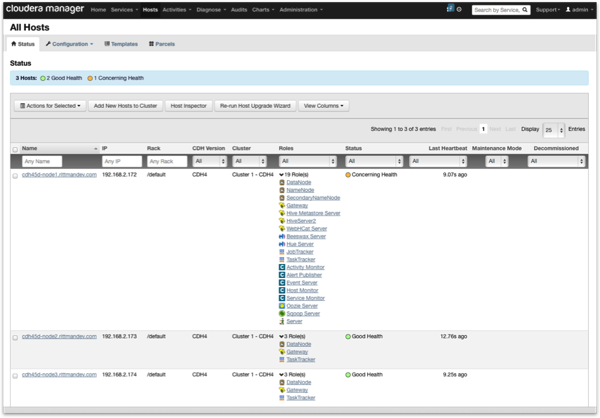Click Re-run Host Upgrade Wizard
The height and width of the screenshot is (418, 600).
click(255, 106)
